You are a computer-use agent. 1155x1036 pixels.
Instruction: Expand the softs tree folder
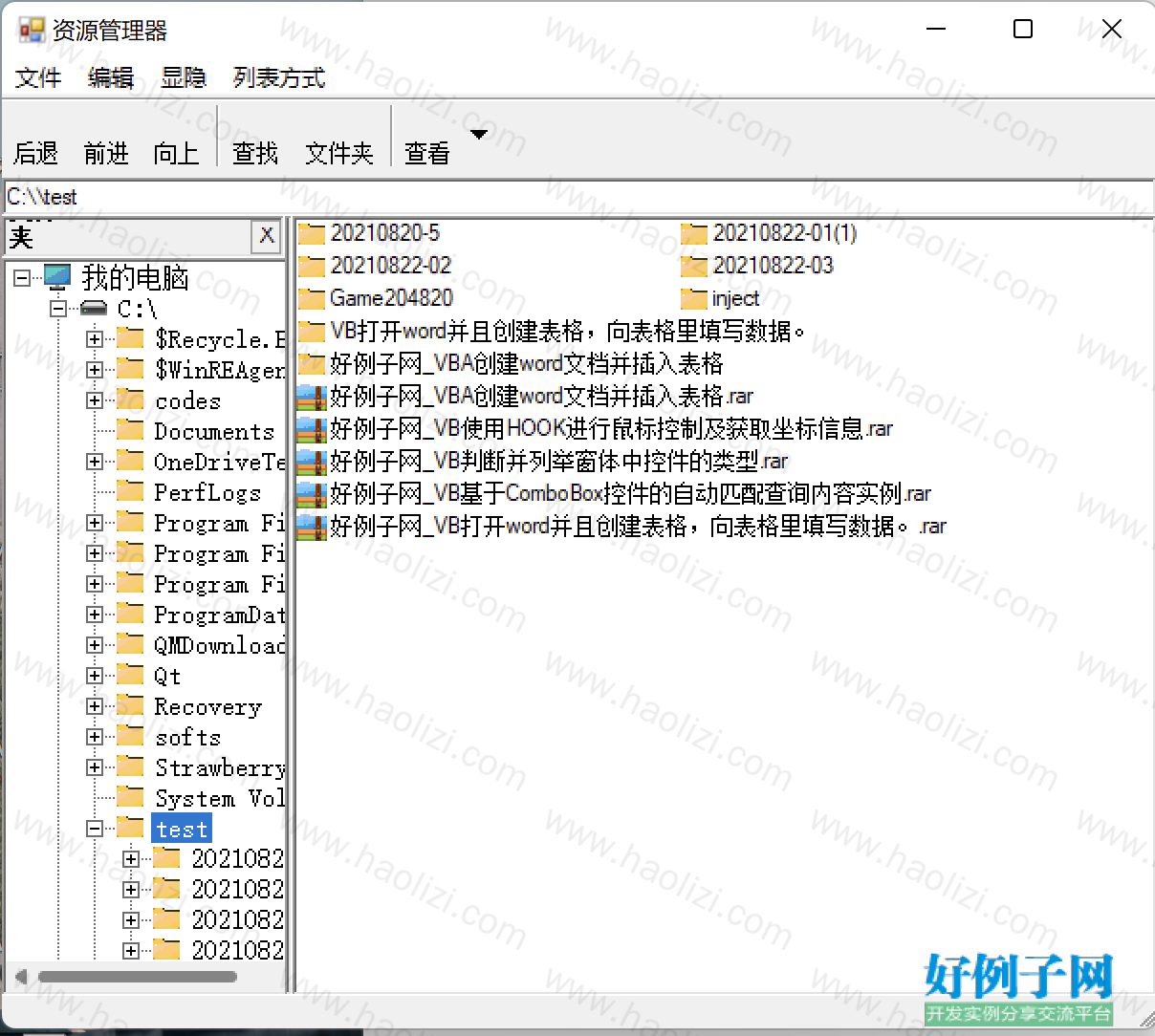pyautogui.click(x=95, y=737)
